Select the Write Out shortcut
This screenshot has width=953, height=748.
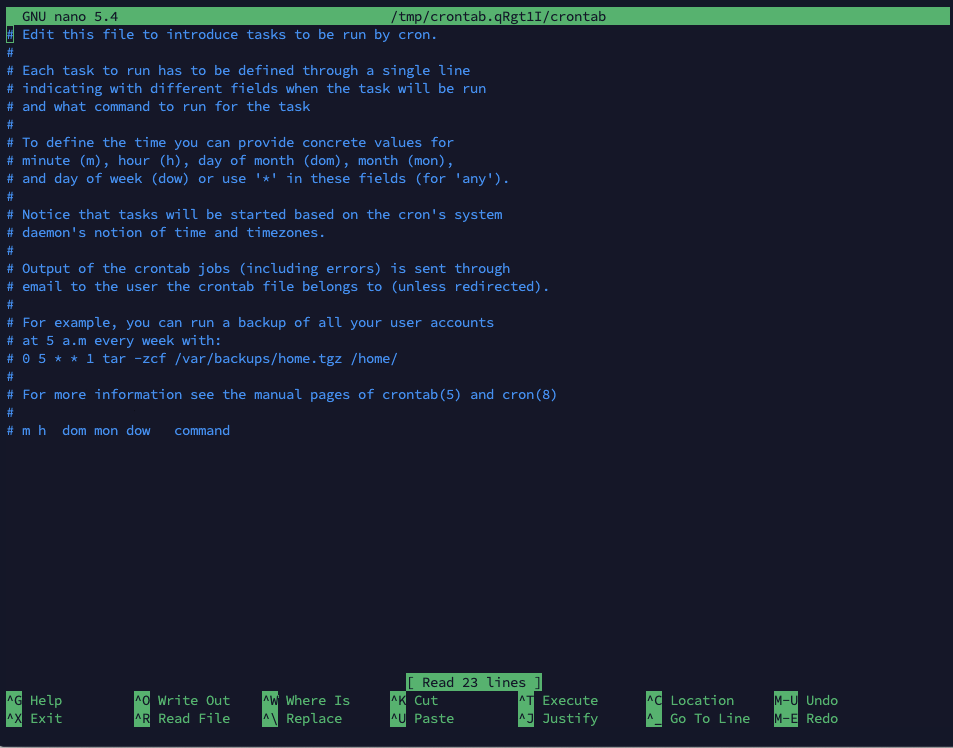point(193,701)
